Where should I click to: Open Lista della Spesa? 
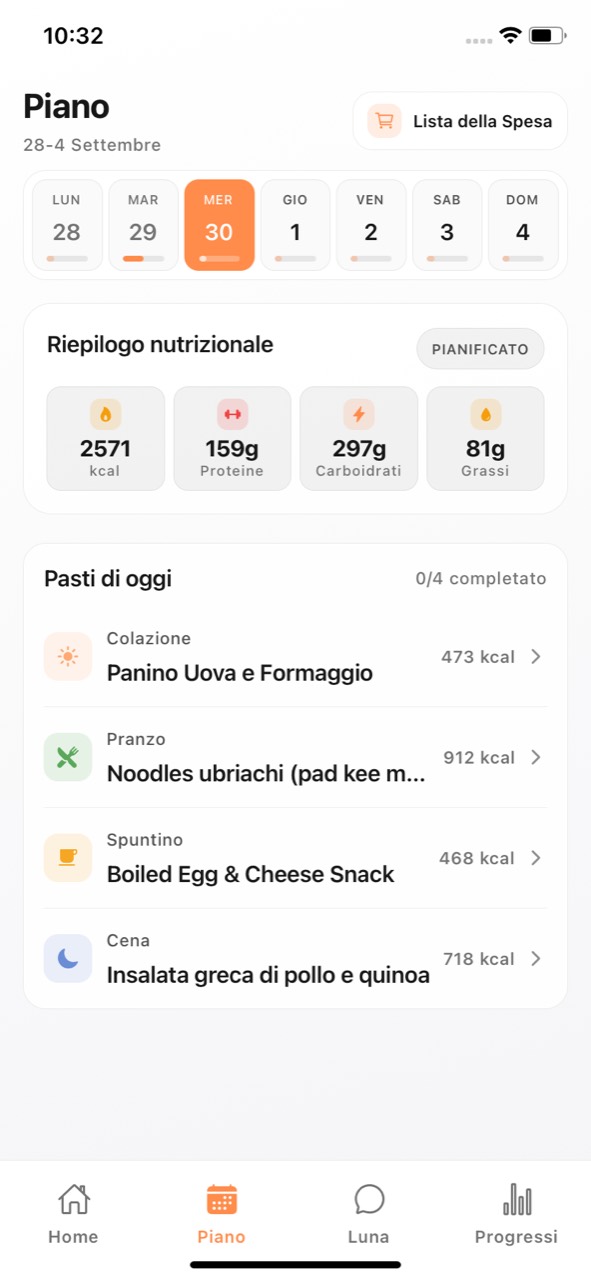tap(460, 122)
